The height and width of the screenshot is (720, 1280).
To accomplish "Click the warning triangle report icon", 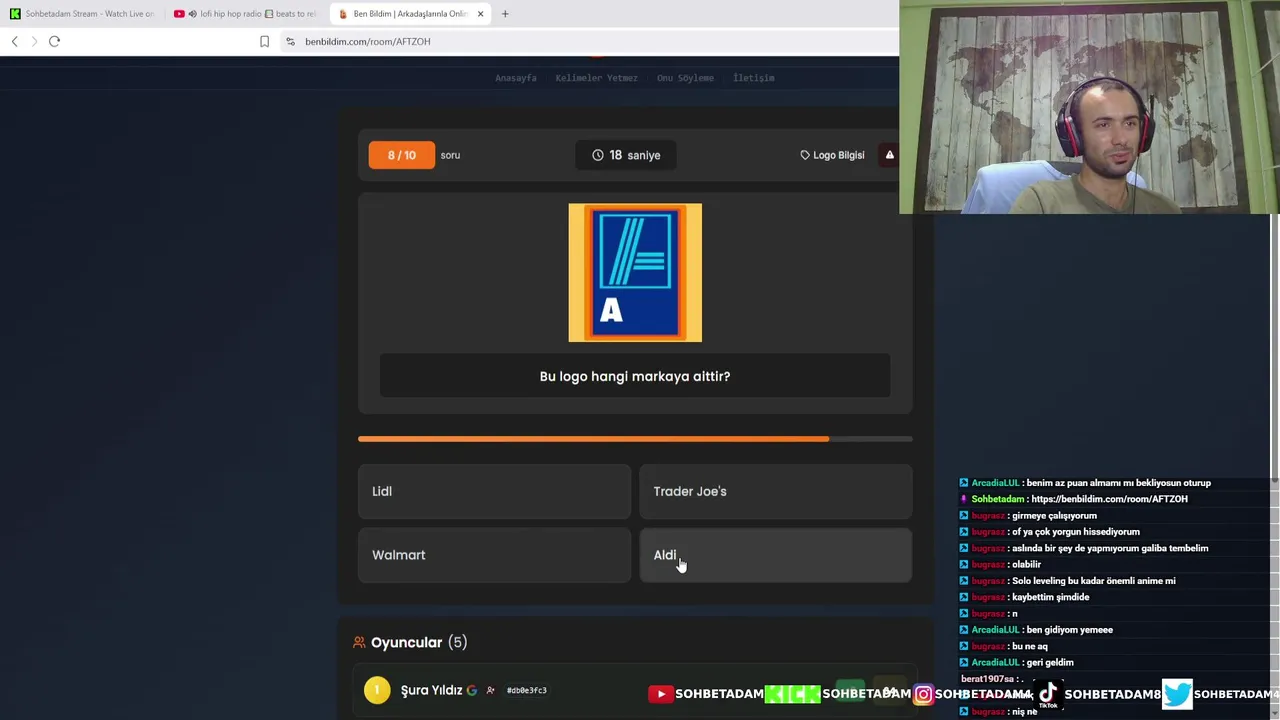I will click(889, 155).
